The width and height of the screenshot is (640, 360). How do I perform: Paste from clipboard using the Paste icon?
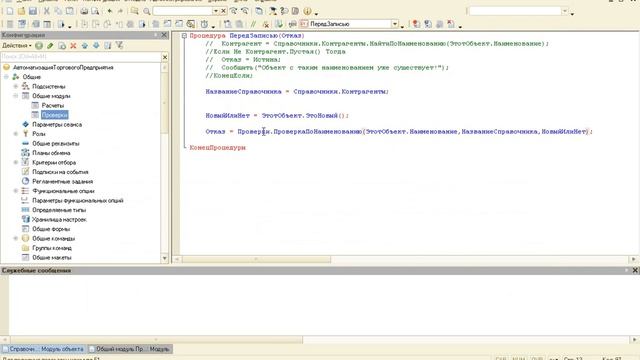click(70, 11)
